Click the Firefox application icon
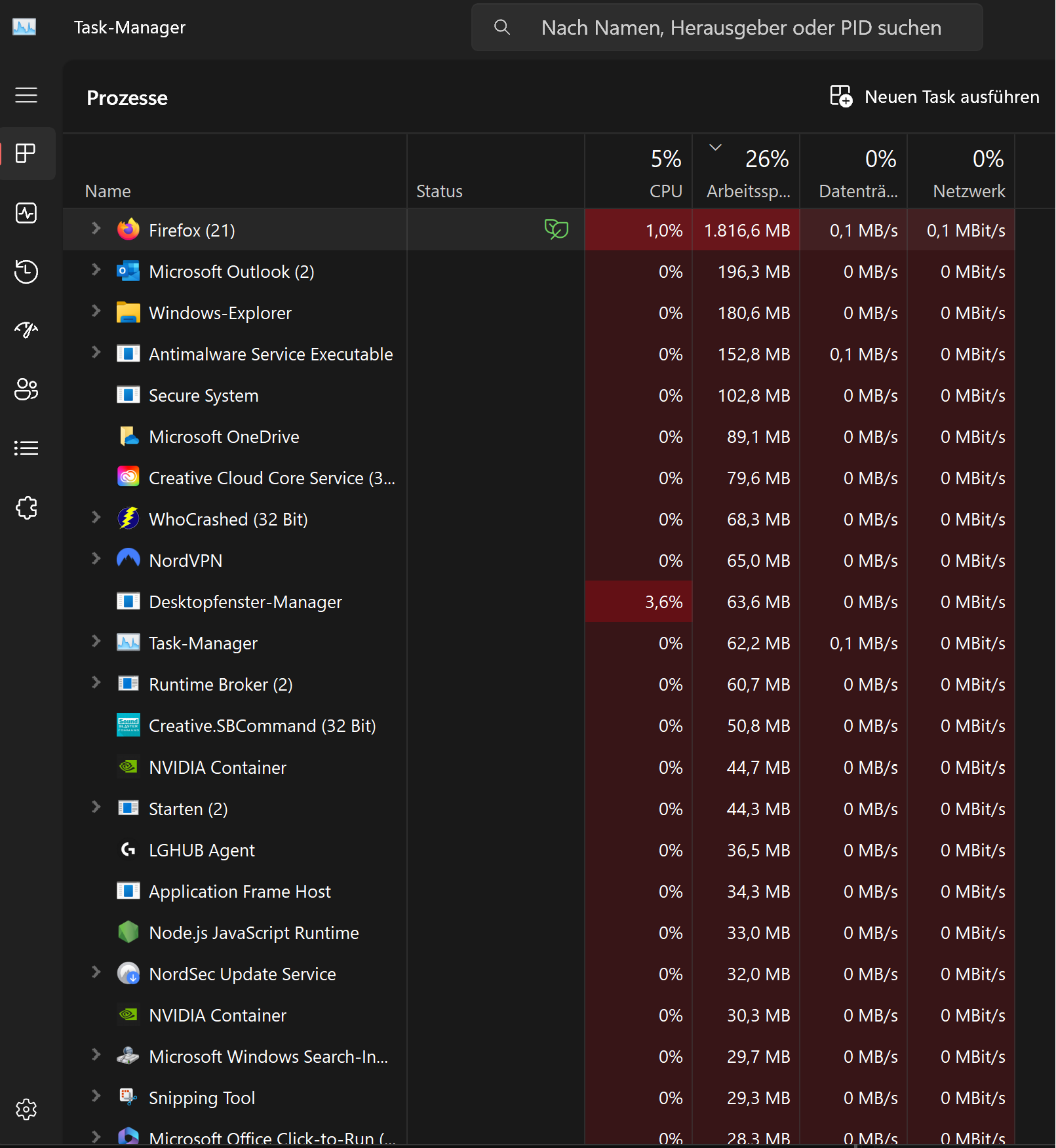 (128, 229)
